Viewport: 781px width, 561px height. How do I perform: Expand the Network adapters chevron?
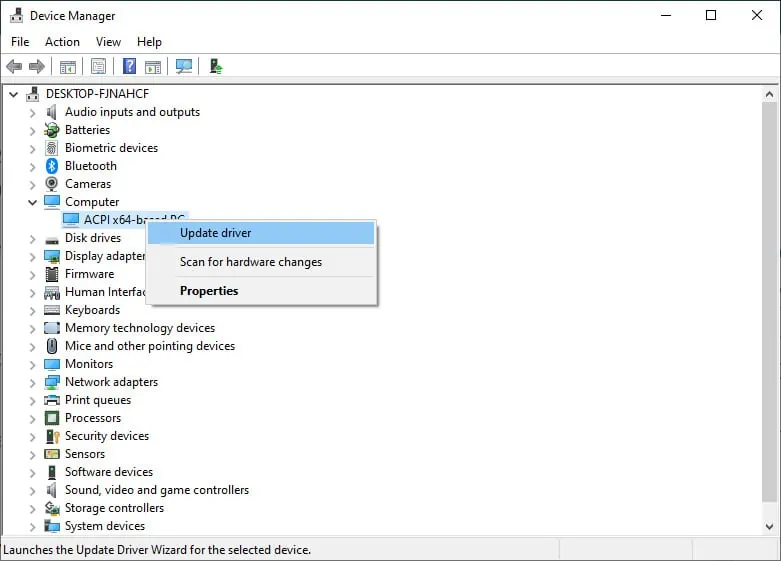pyautogui.click(x=32, y=383)
